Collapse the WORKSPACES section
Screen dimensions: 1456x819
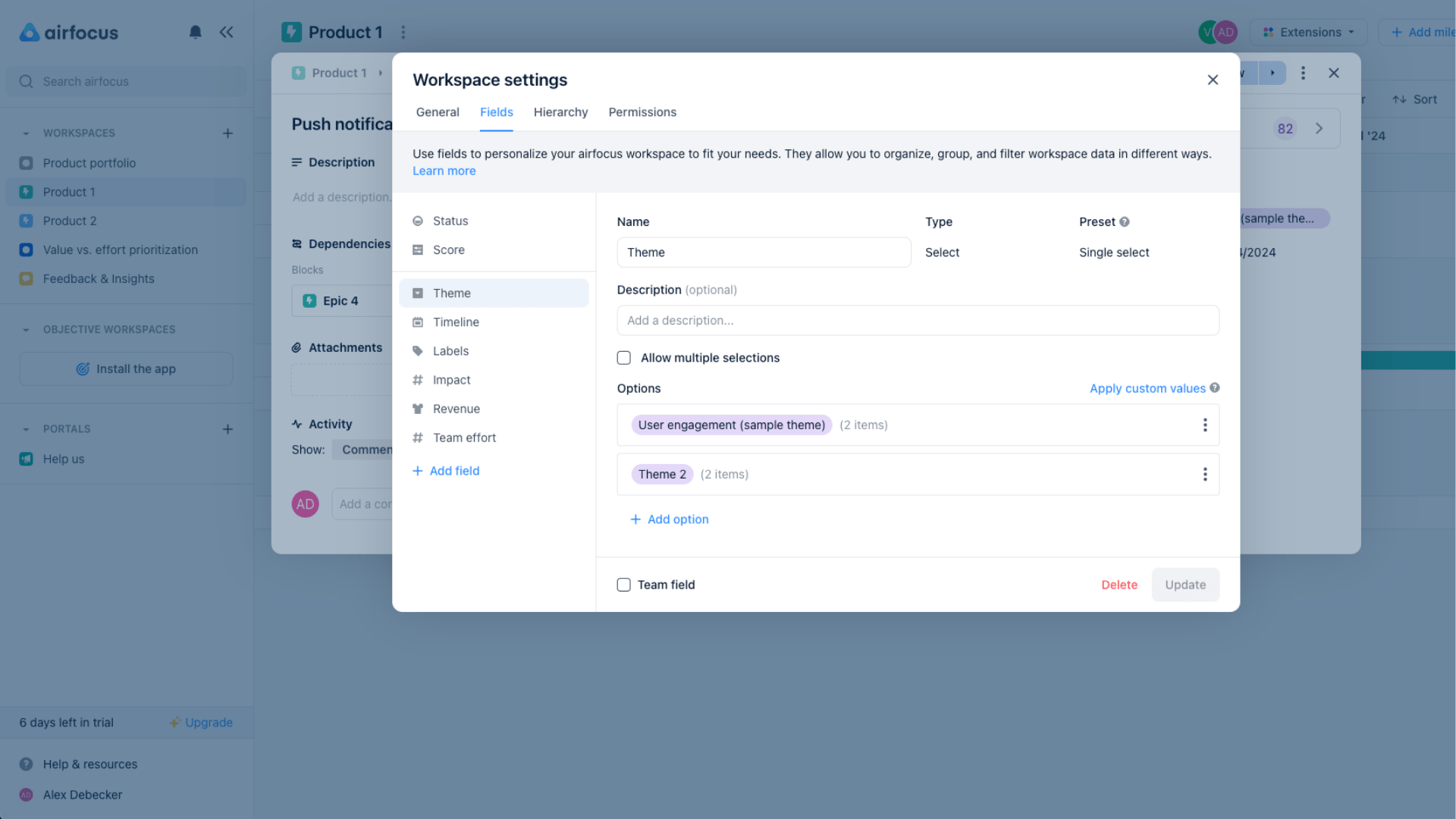click(x=26, y=133)
